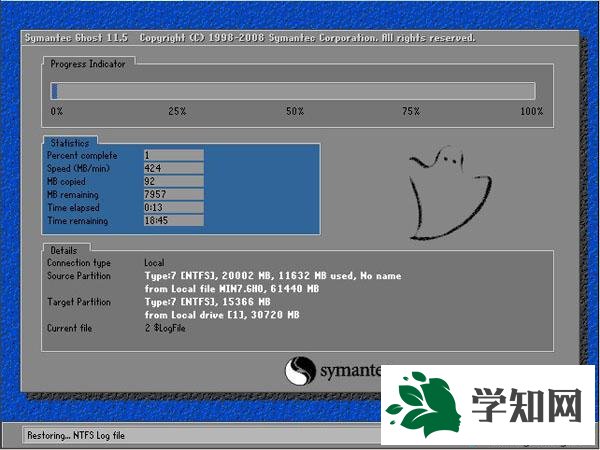
Task: Click the Current file label
Action: 69,328
